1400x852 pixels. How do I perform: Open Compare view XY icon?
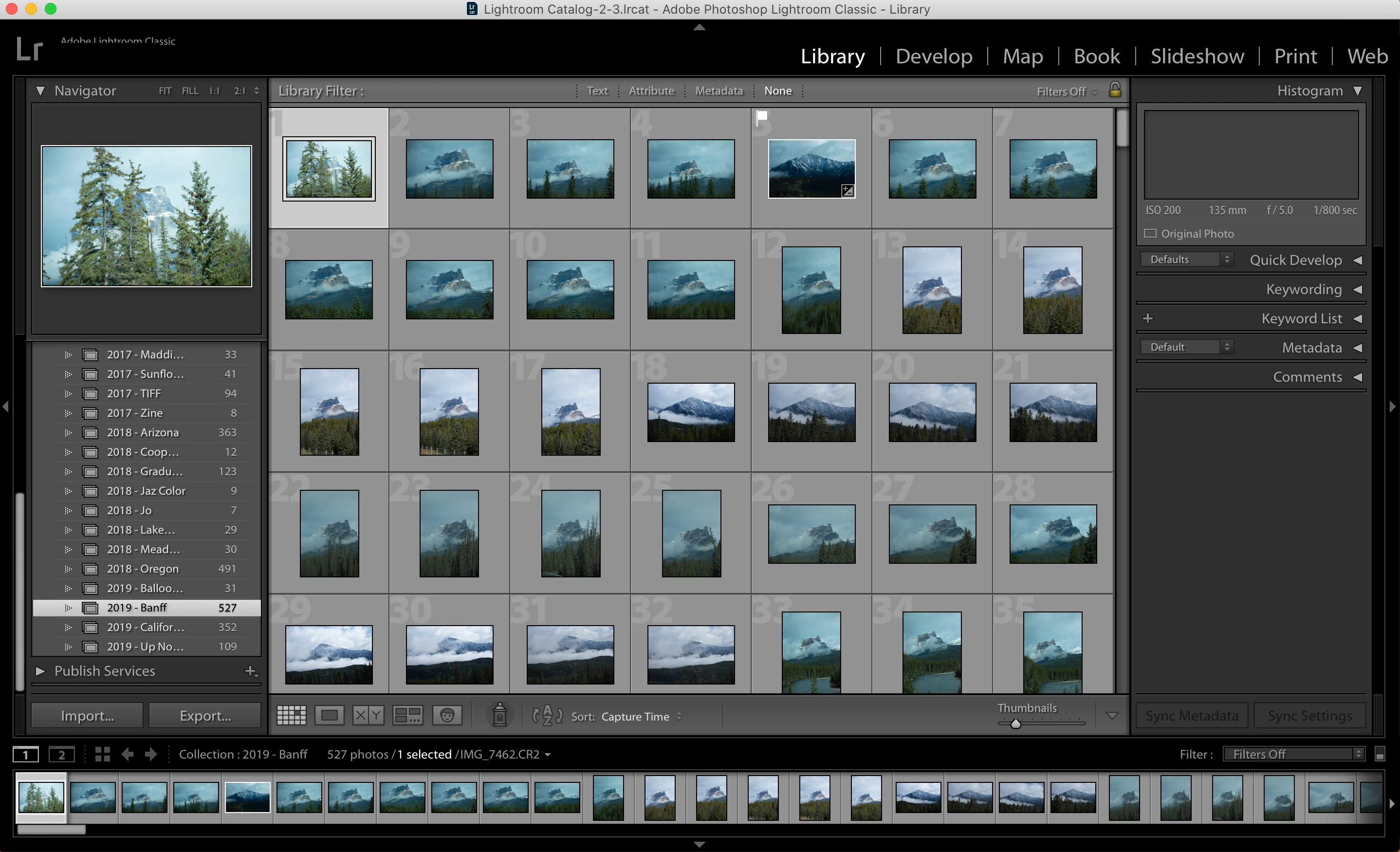pyautogui.click(x=368, y=715)
